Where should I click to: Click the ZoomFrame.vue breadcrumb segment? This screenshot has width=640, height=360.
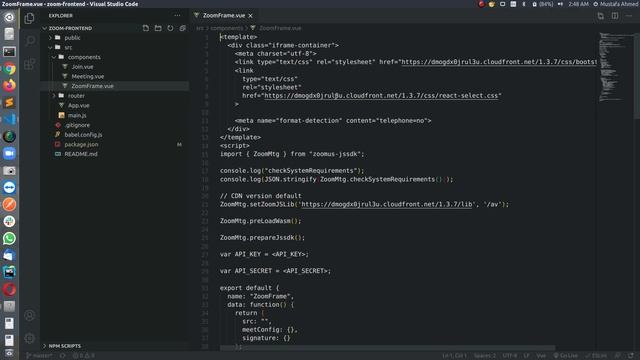tap(280, 28)
